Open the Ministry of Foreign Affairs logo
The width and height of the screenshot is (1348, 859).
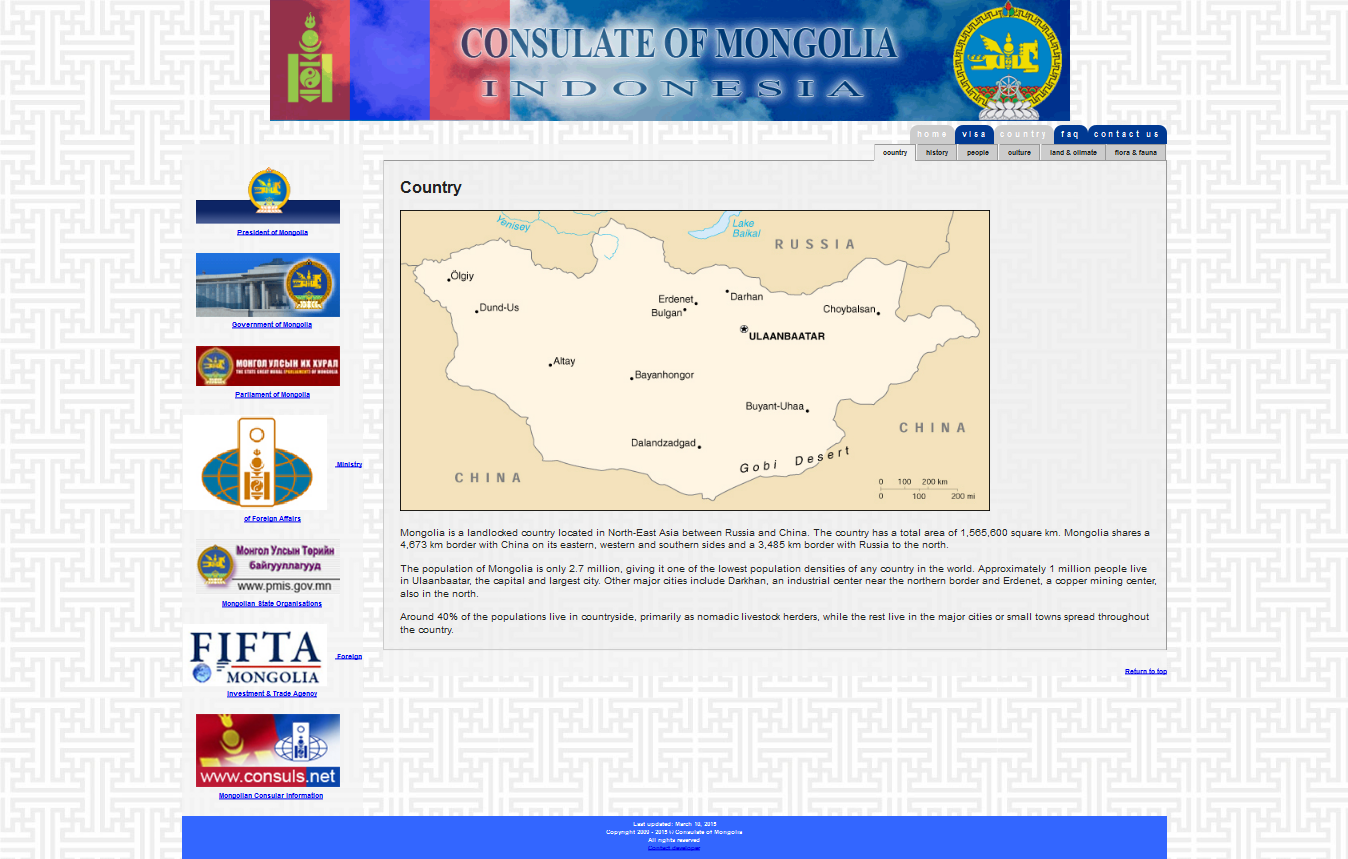click(x=255, y=462)
